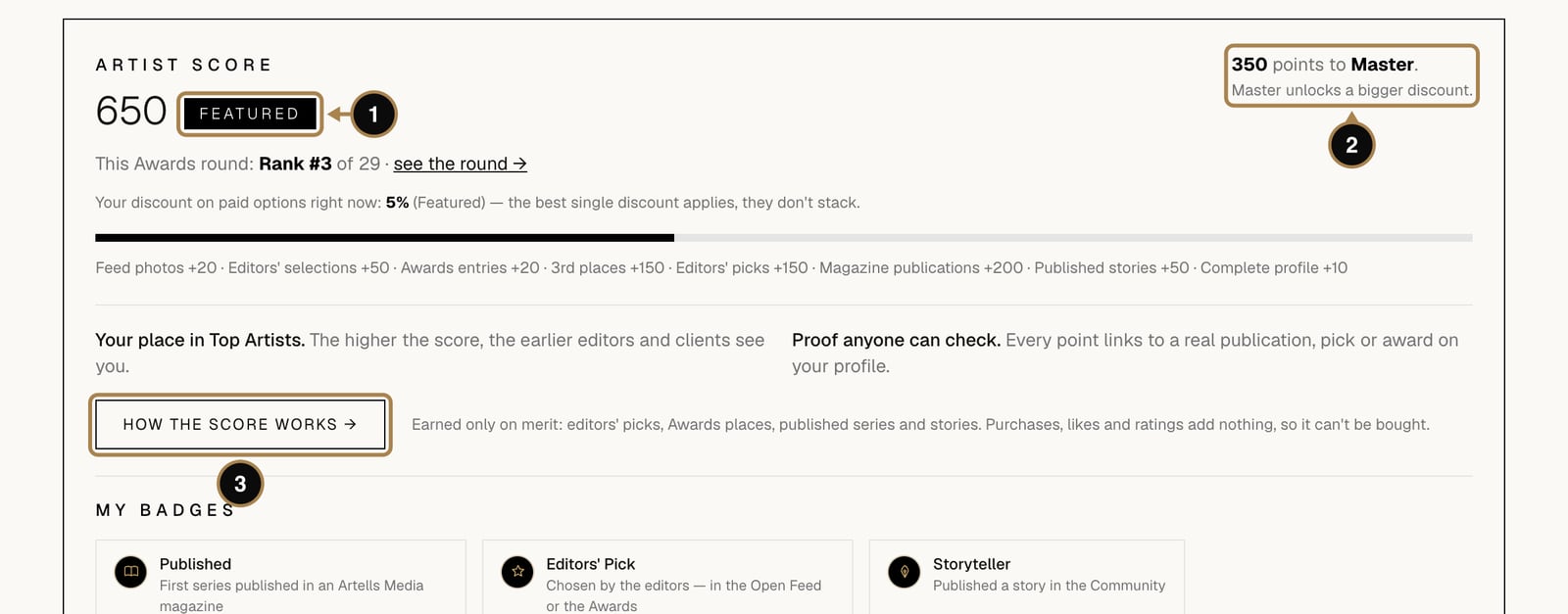The image size is (1568, 614).
Task: Click 'Awards entries +20' text
Action: [x=469, y=267]
